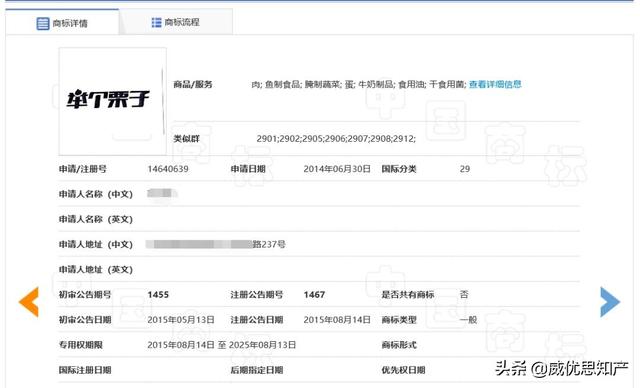This screenshot has height=388, width=640.
Task: Click the 后期指定日期 label
Action: [x=257, y=370]
